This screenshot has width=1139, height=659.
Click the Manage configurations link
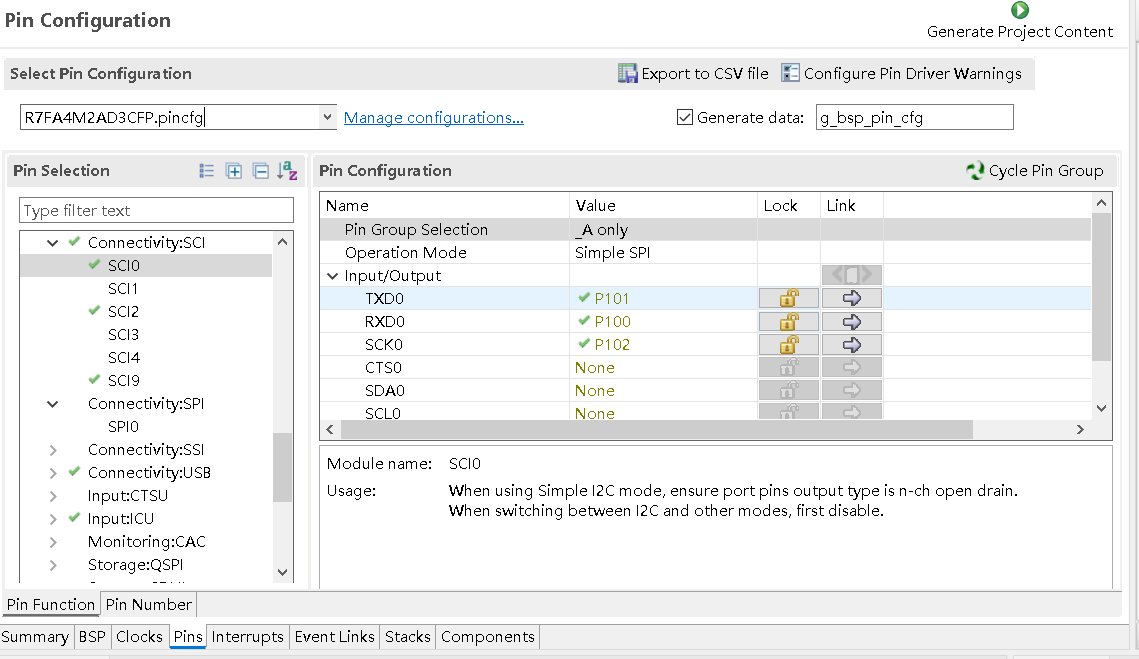point(434,118)
